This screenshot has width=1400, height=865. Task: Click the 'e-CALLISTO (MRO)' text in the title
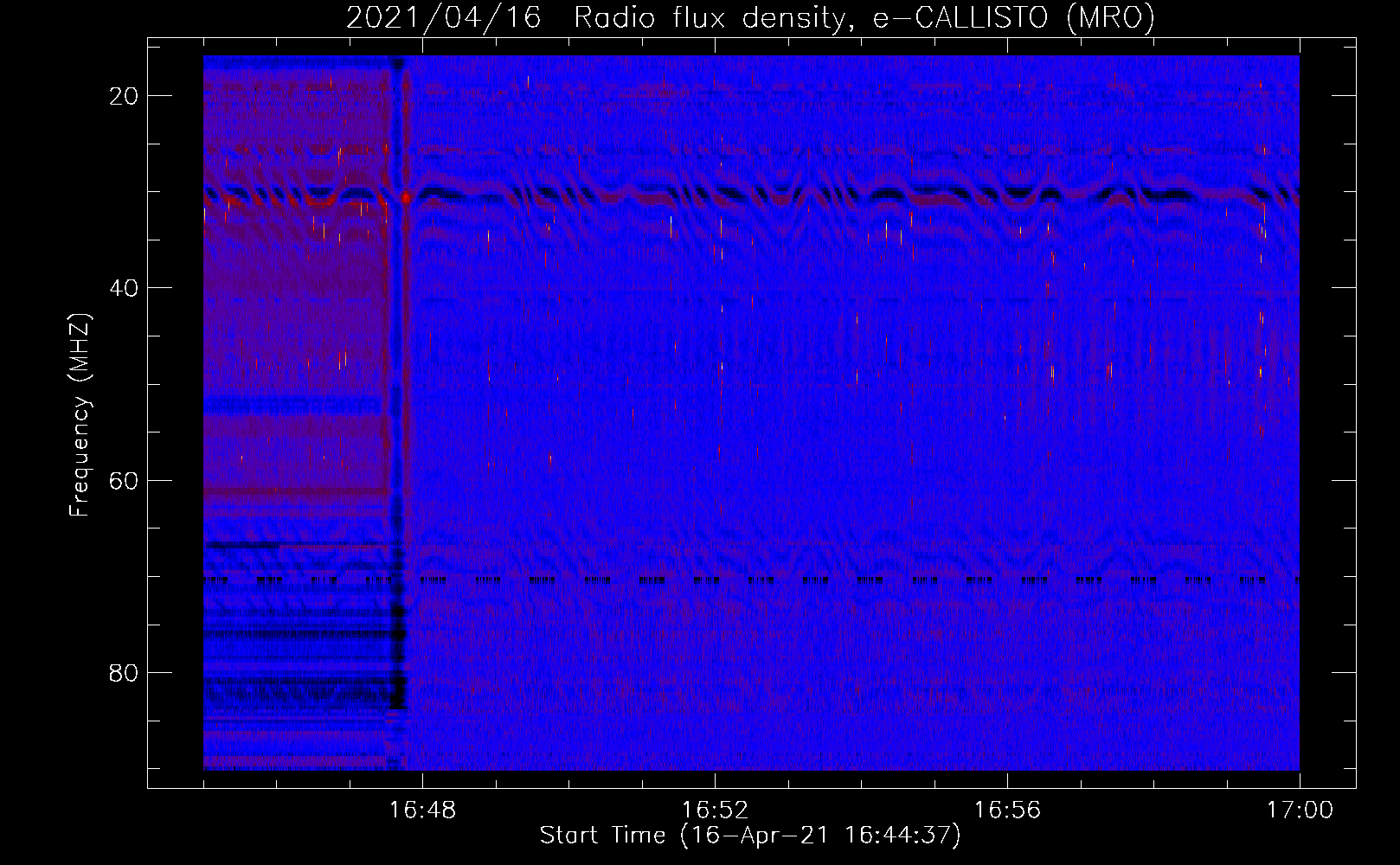tap(1013, 18)
